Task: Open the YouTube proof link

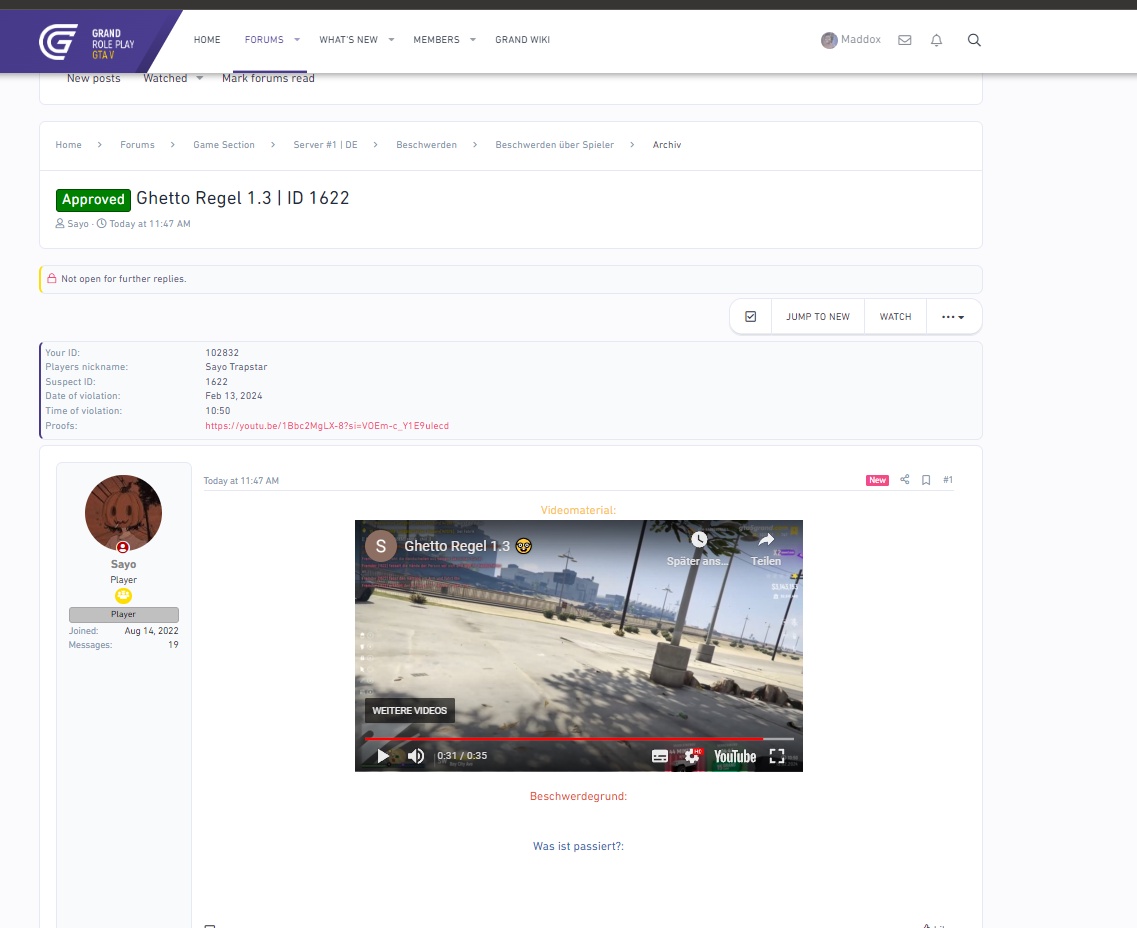Action: pos(325,425)
